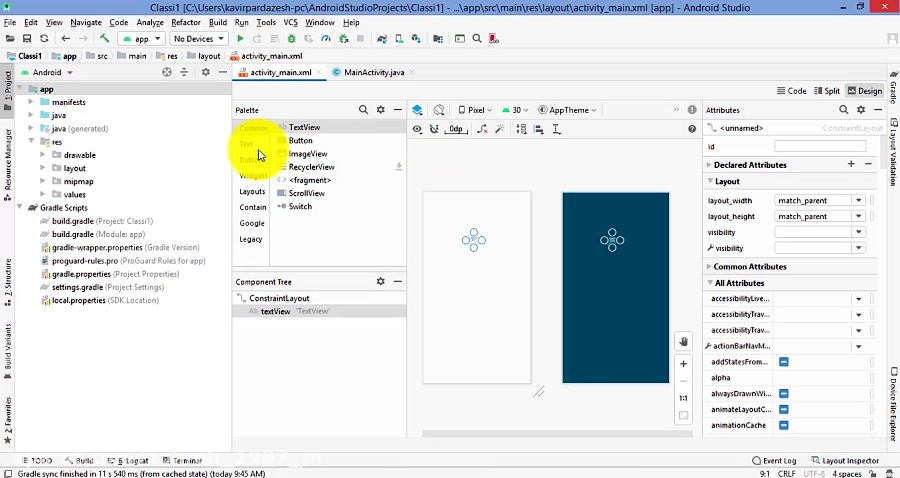Toggle view options eye icon
900x478 pixels.
(x=417, y=129)
